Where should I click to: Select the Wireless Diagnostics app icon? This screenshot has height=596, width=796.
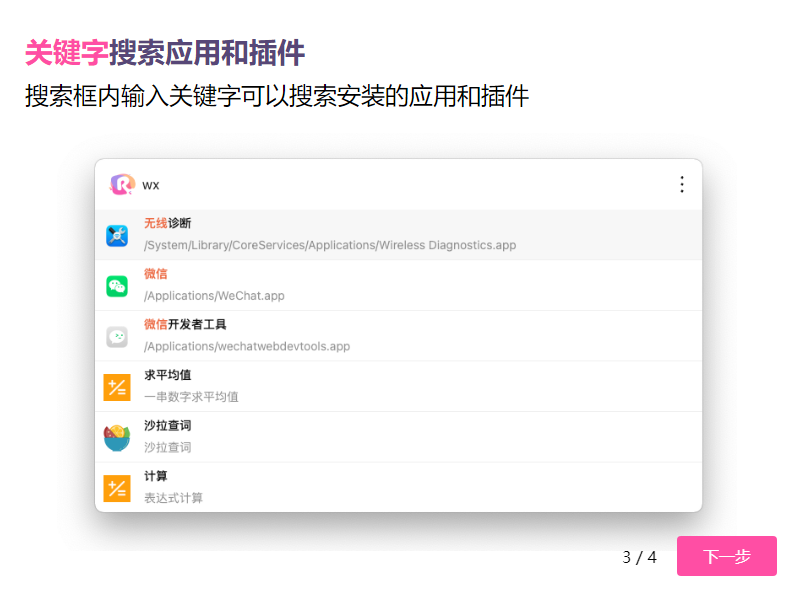coord(117,236)
